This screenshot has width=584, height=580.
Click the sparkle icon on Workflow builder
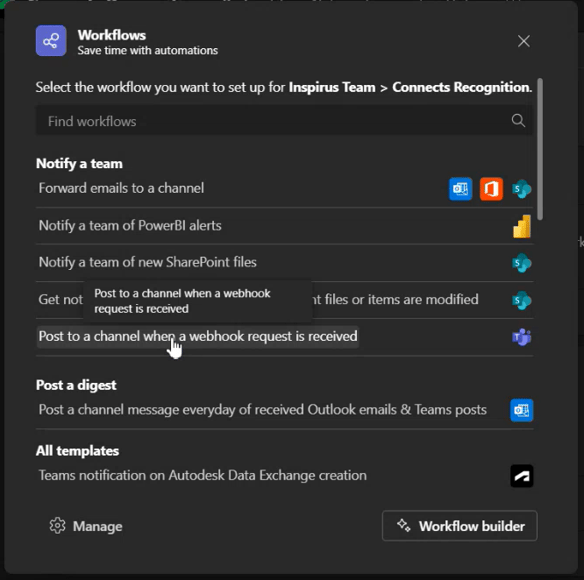(404, 525)
